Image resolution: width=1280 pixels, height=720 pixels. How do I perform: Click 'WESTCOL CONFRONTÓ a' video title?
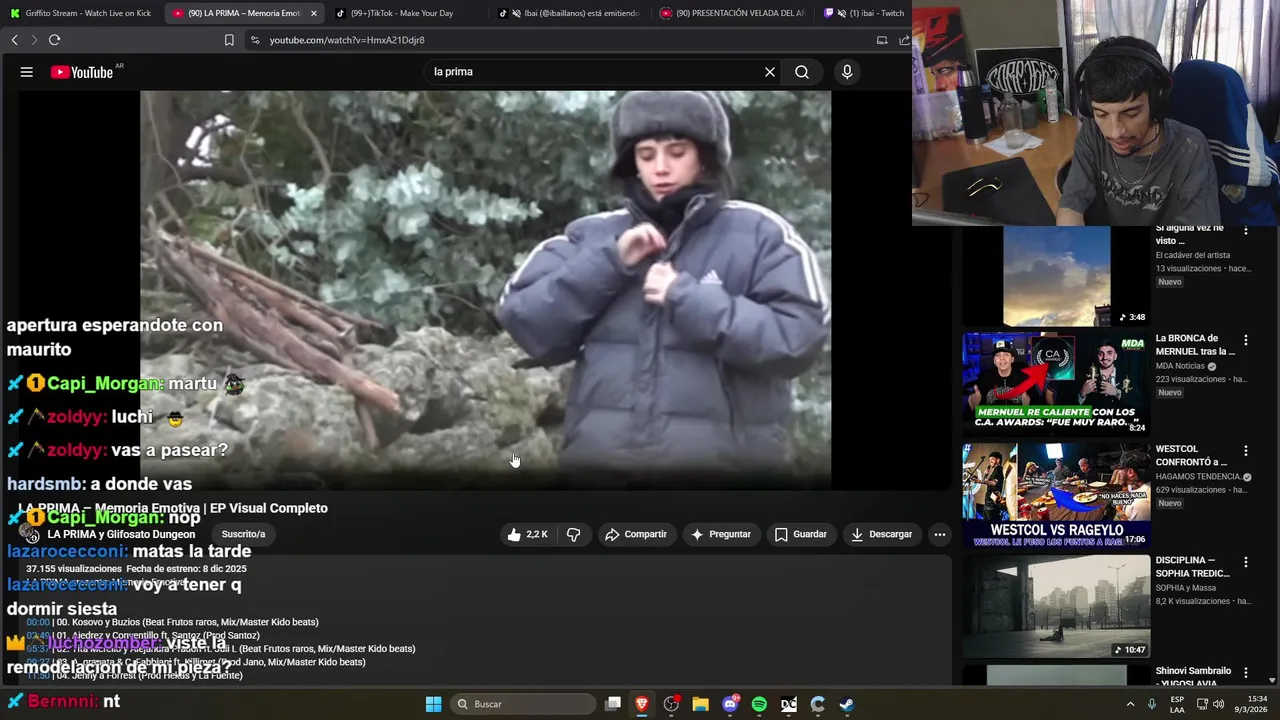tap(1191, 455)
